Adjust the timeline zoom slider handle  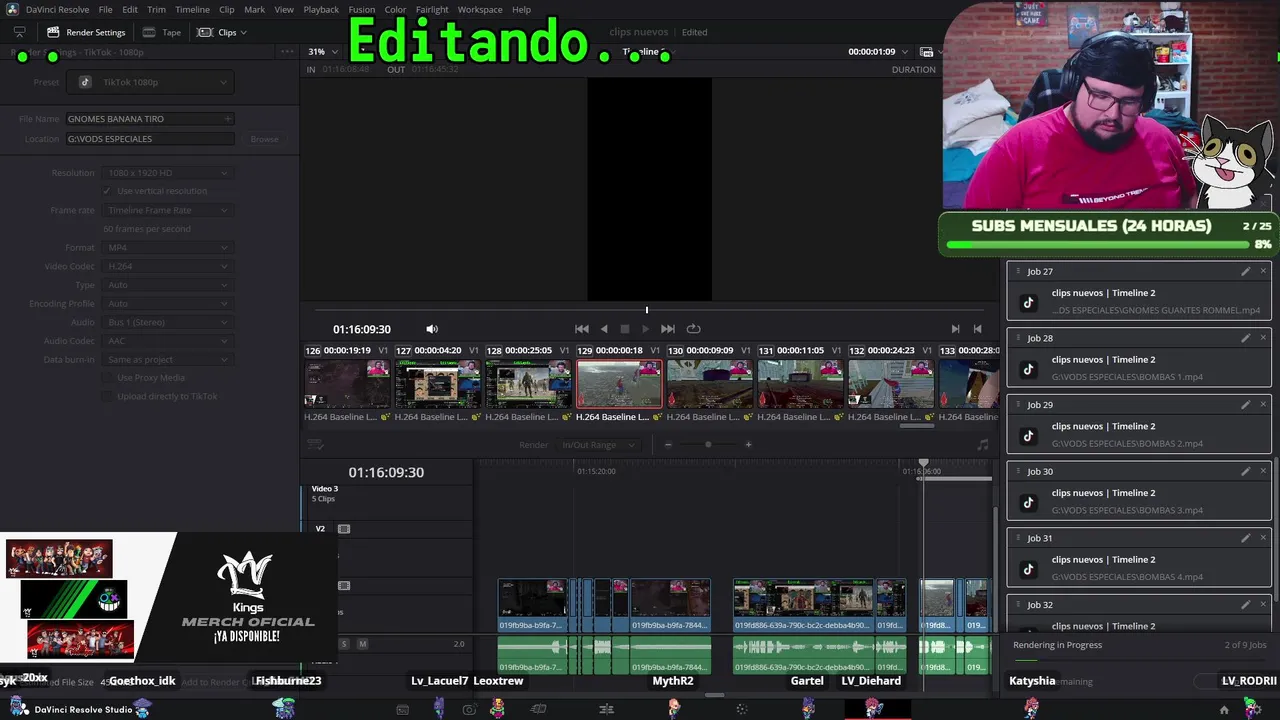click(708, 445)
